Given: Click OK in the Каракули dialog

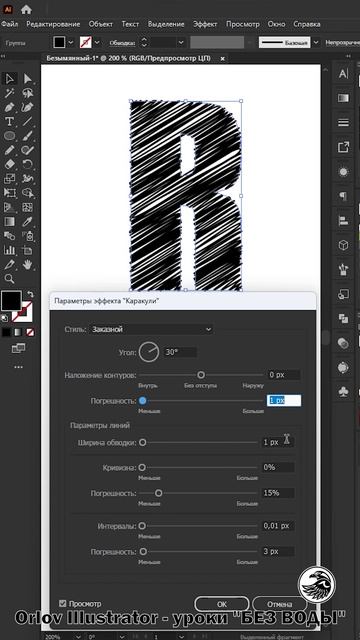Looking at the screenshot, I should click(222, 604).
